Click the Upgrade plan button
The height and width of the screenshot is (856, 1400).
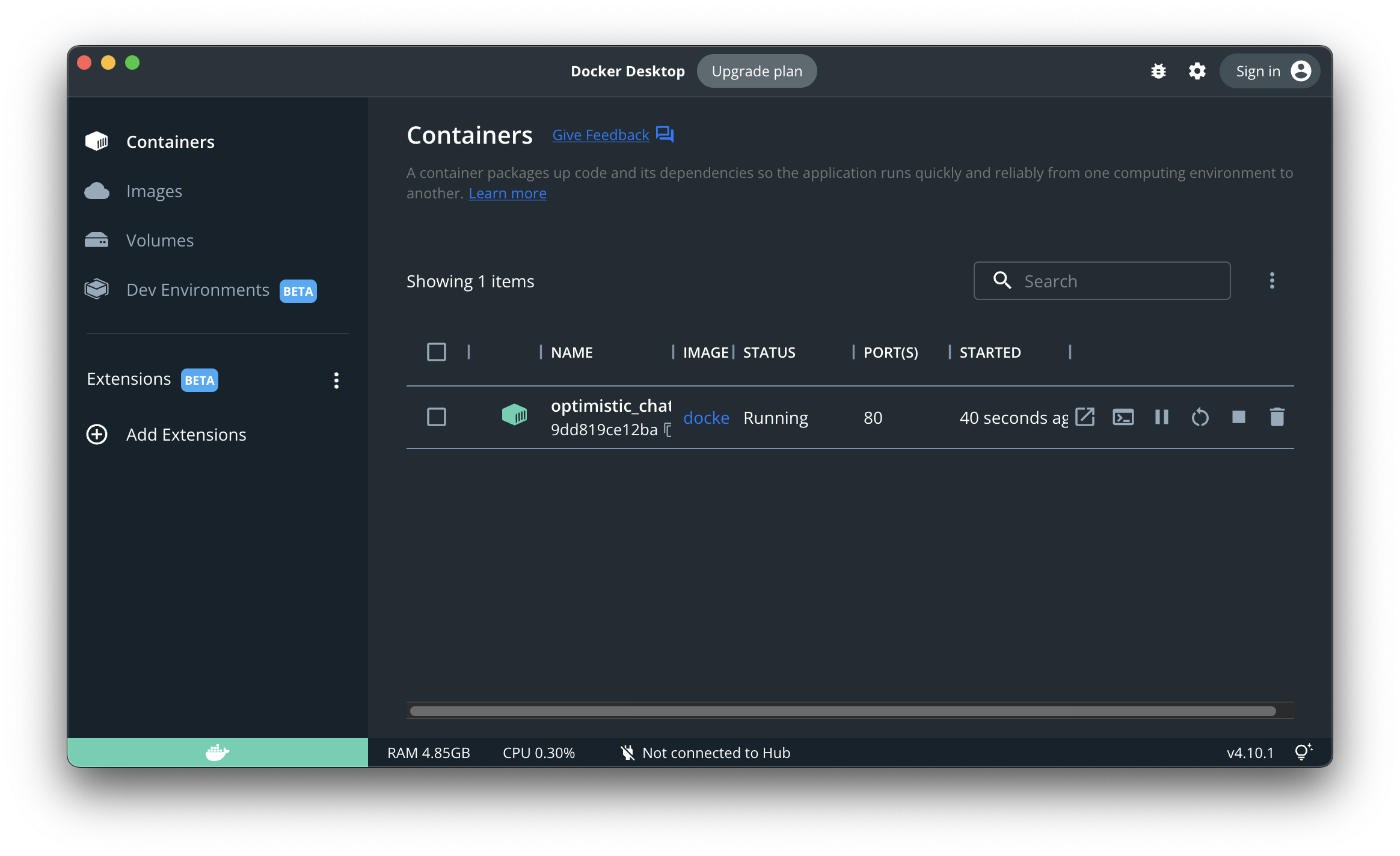pos(756,72)
